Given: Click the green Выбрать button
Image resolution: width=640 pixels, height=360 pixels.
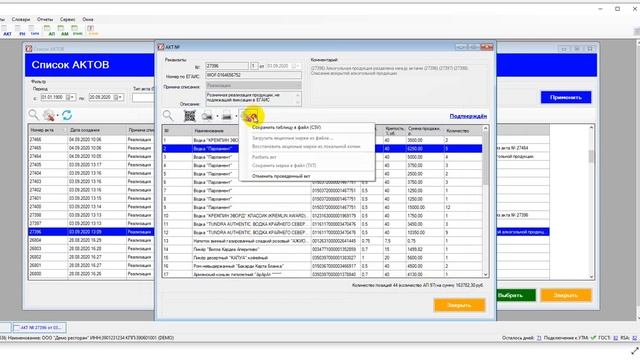Looking at the screenshot, I should coord(516,295).
